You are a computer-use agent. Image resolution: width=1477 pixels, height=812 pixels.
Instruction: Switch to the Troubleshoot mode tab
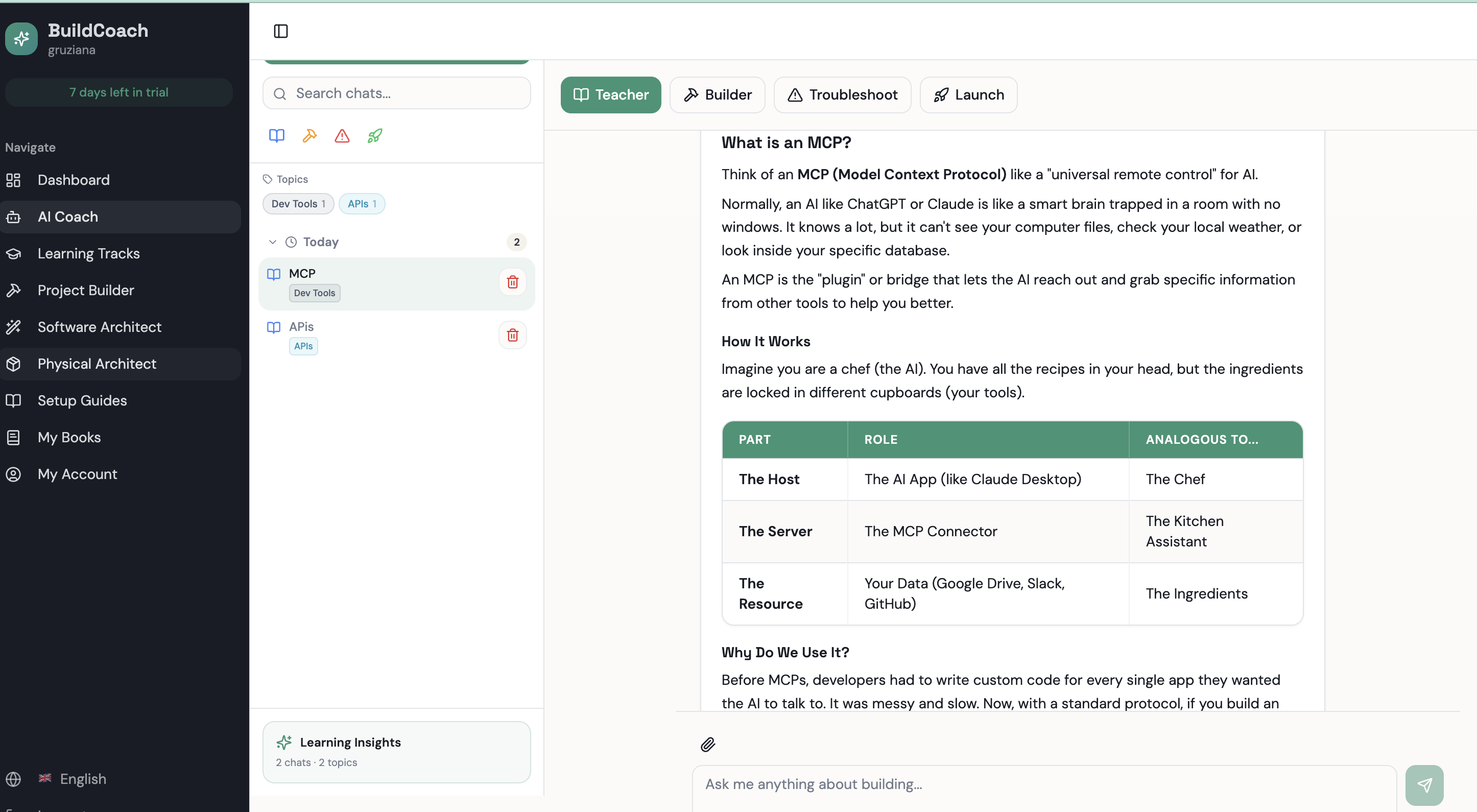click(842, 94)
